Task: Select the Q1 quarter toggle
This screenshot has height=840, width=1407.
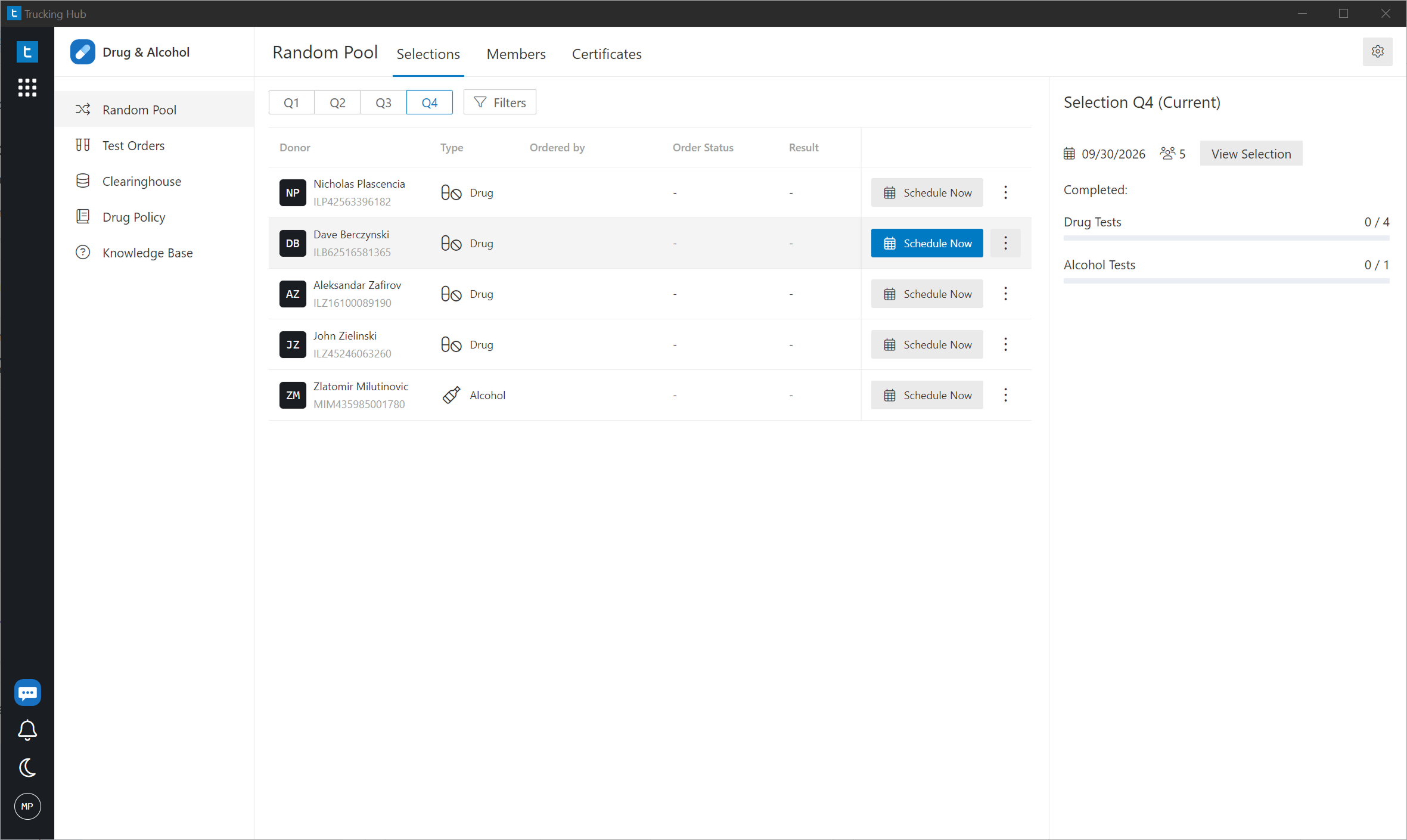Action: (x=291, y=102)
